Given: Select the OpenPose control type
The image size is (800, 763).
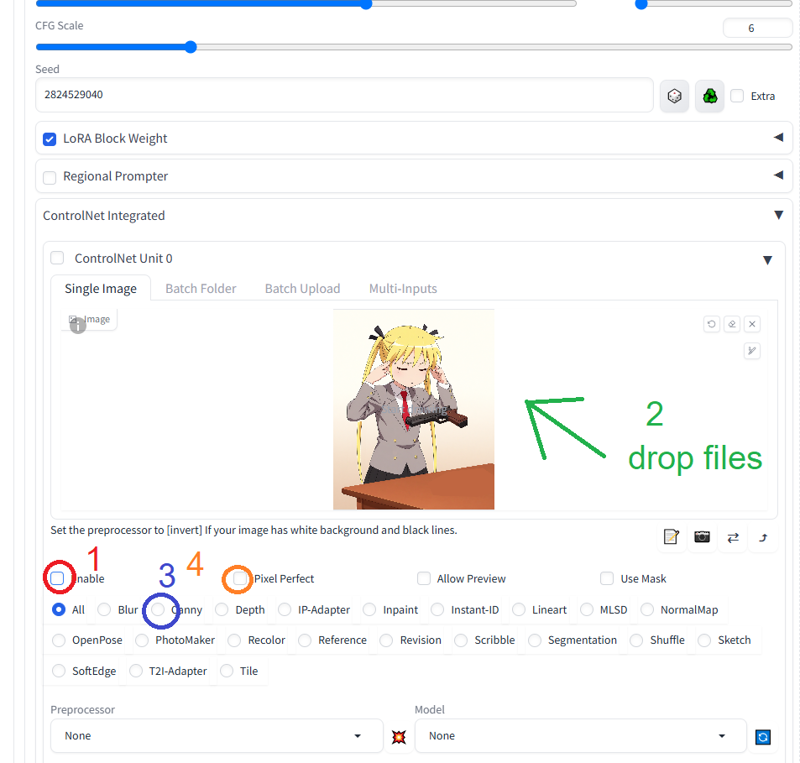Looking at the screenshot, I should pyautogui.click(x=59, y=640).
